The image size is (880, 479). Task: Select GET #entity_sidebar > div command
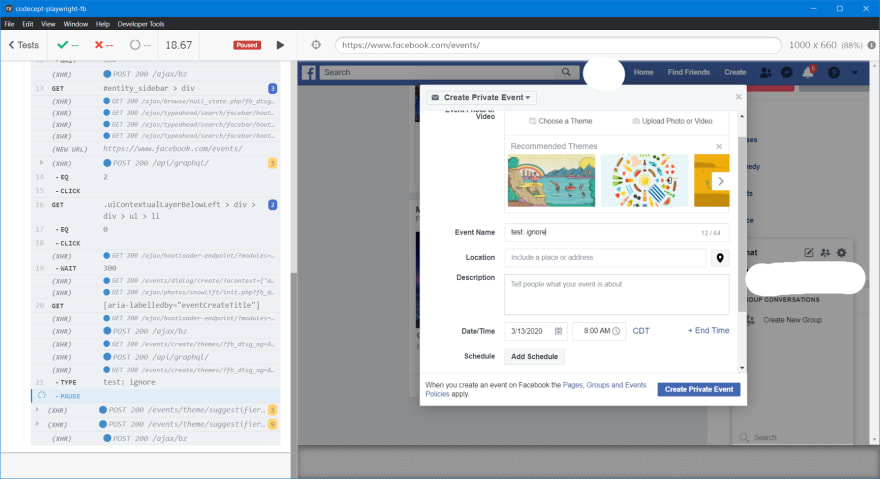point(155,88)
